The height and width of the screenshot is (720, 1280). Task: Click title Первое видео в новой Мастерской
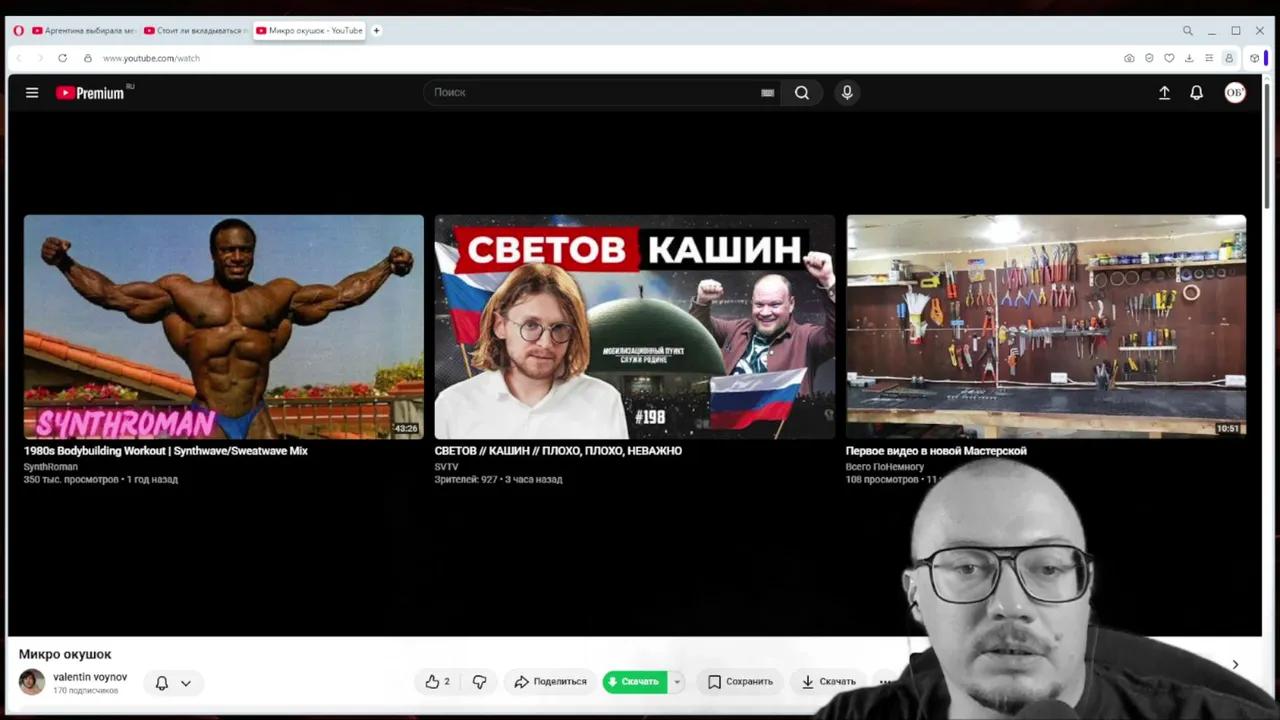tap(936, 451)
